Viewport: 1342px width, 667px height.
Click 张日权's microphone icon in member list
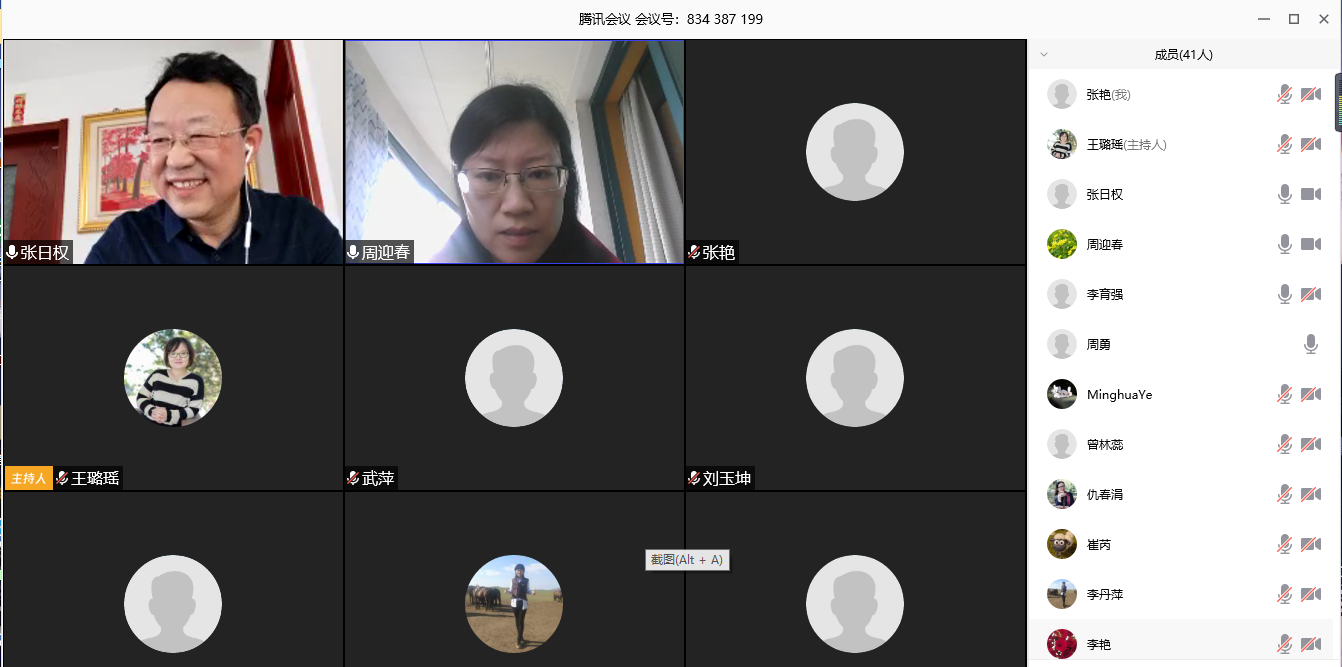pos(1284,195)
